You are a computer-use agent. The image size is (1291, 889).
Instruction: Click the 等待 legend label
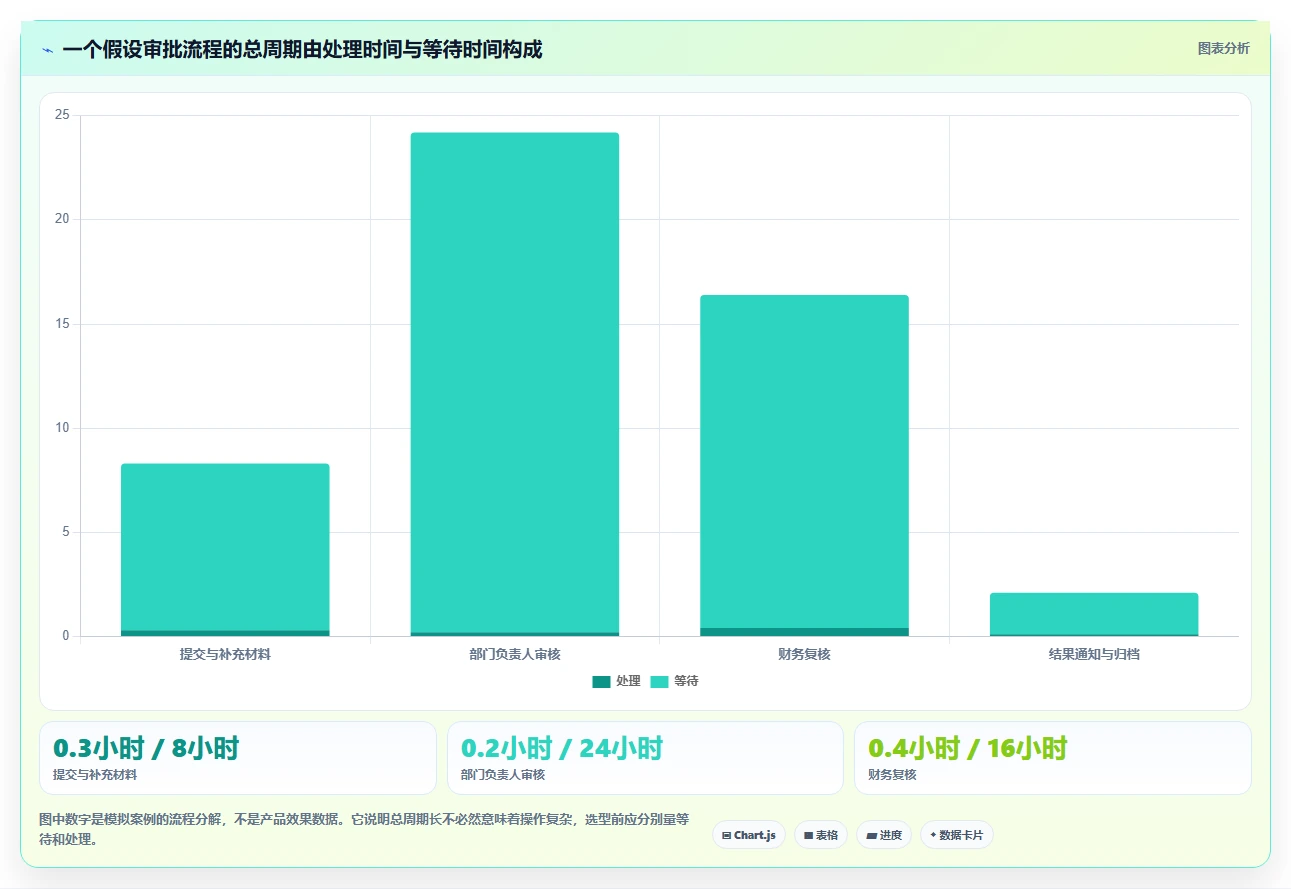pos(686,681)
